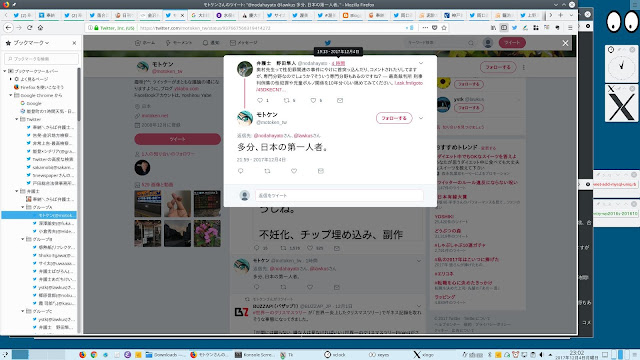Go to the Firefox home page icon
The height and width of the screenshot is (360, 640).
(x=40, y=27)
